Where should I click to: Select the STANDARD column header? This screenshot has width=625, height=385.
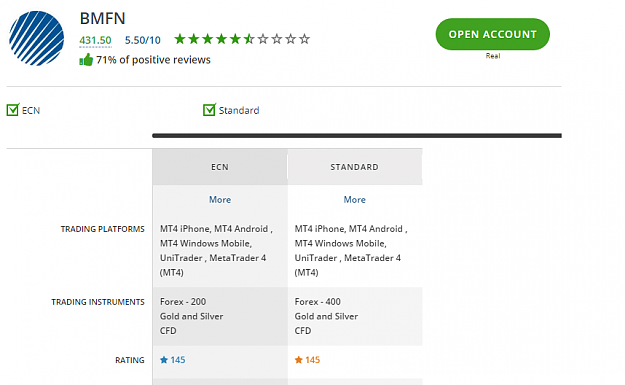coord(355,167)
